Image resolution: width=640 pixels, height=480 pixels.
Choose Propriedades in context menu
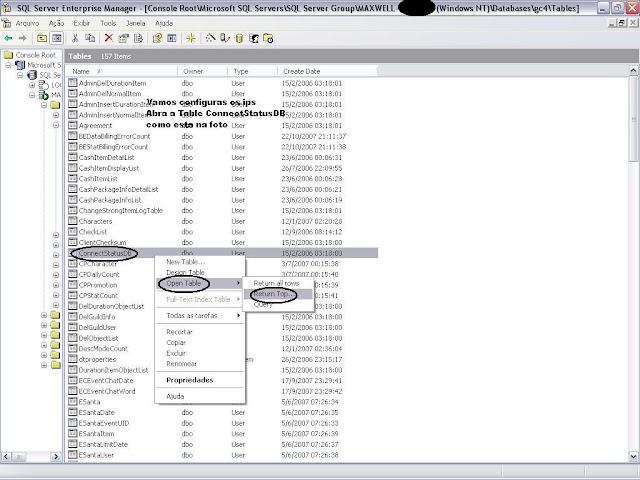click(200, 380)
